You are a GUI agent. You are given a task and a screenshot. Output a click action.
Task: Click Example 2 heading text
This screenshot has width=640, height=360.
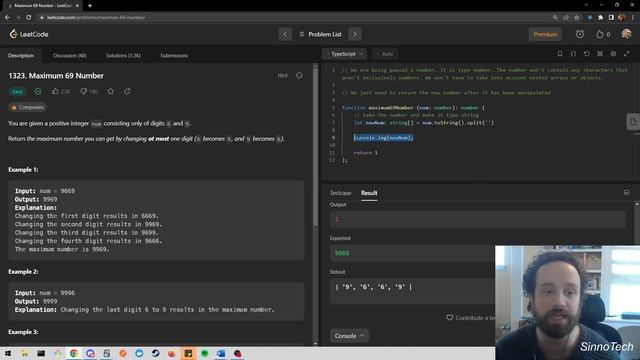(x=23, y=271)
